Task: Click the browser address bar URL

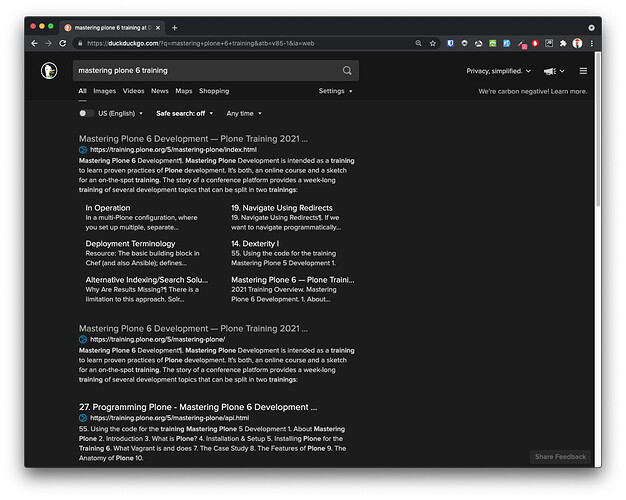Action: pyautogui.click(x=201, y=43)
